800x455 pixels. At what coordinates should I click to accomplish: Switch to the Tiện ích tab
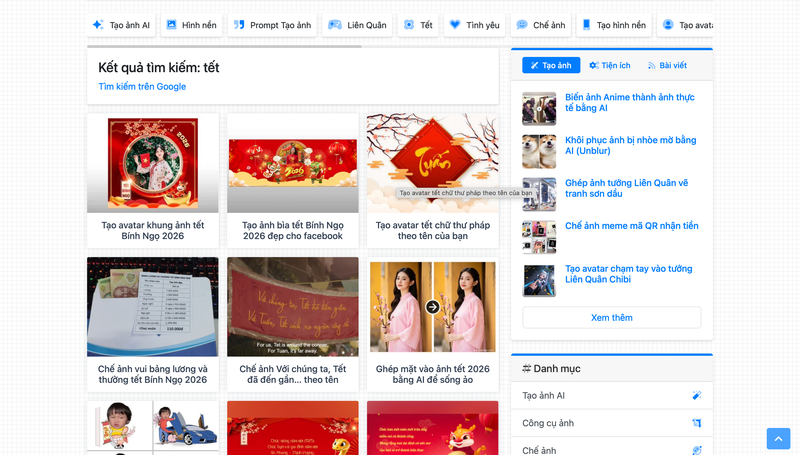coord(610,65)
